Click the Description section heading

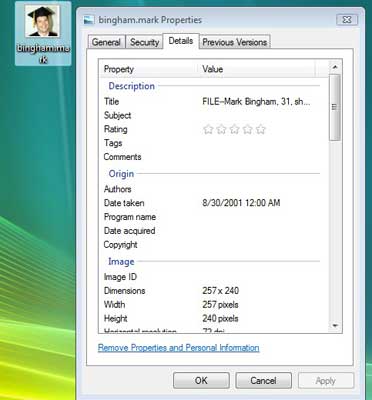click(132, 86)
